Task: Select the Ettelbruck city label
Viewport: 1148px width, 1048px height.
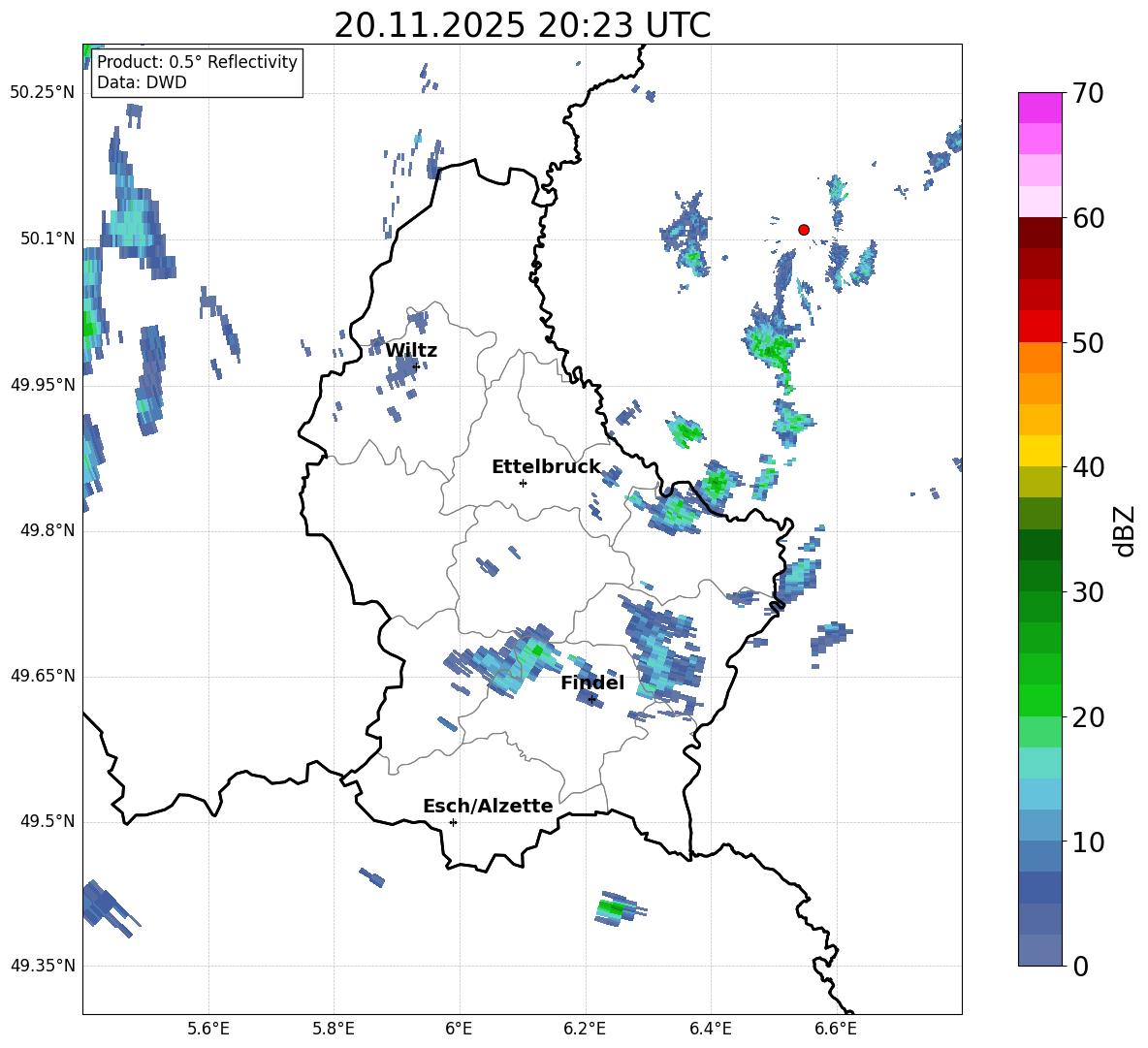Action: [x=546, y=467]
